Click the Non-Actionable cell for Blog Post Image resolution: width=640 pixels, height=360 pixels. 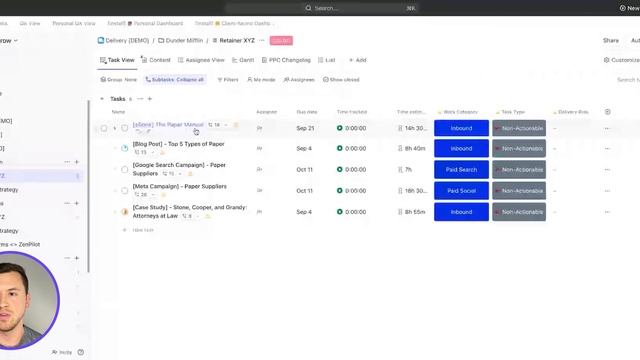tap(519, 149)
